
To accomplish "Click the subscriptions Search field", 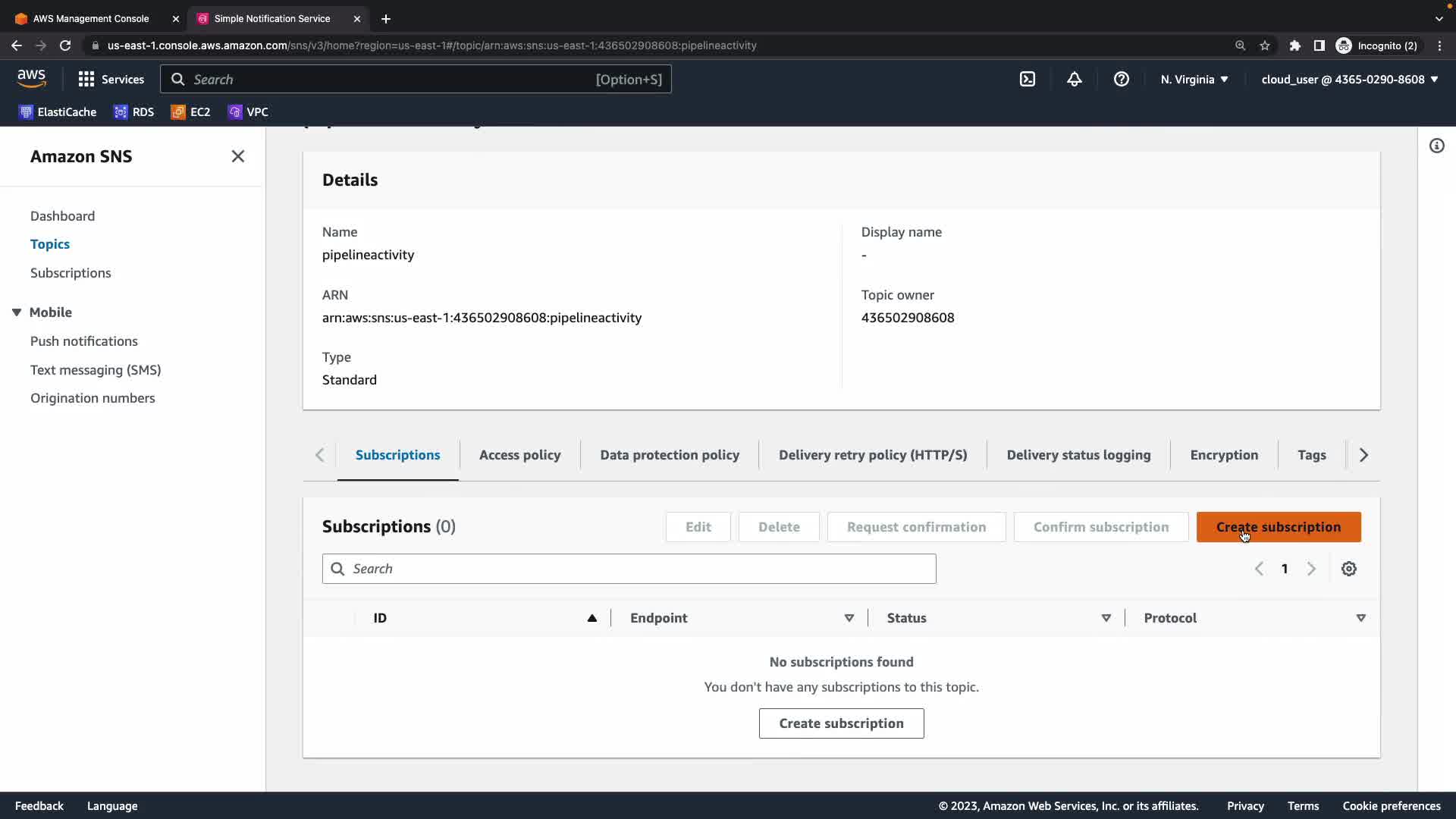I will [x=629, y=569].
